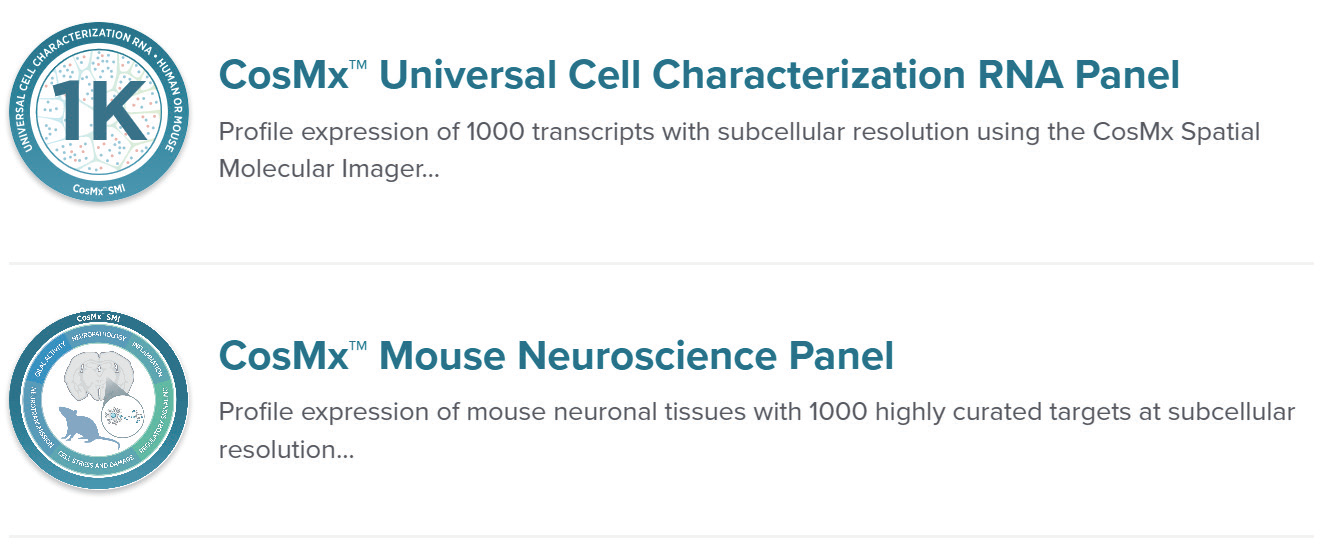
Task: Click the Mouse Neuroscience Panel circular badge
Action: point(98,399)
